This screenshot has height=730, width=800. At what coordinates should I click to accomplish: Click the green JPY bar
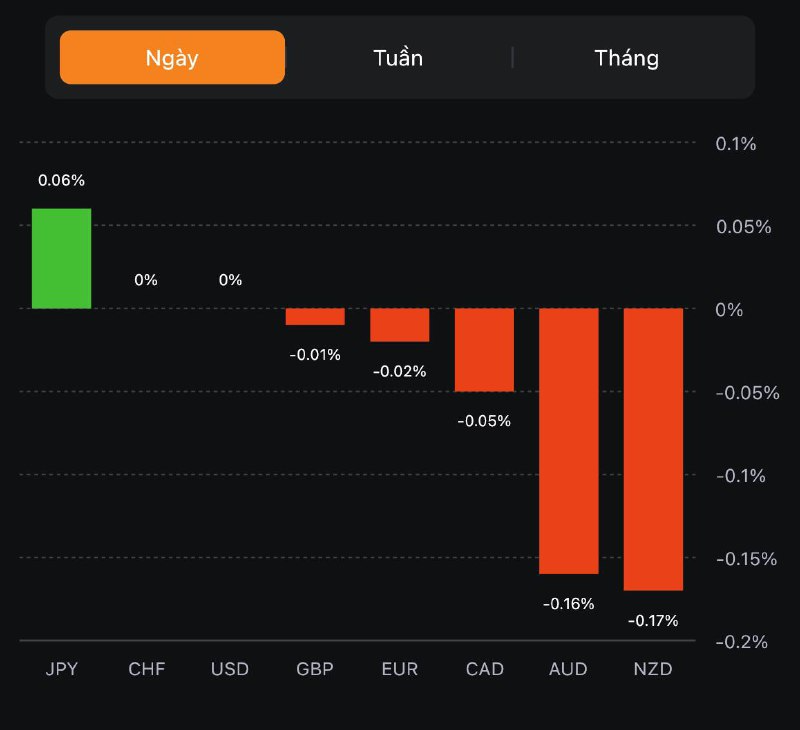tap(61, 258)
